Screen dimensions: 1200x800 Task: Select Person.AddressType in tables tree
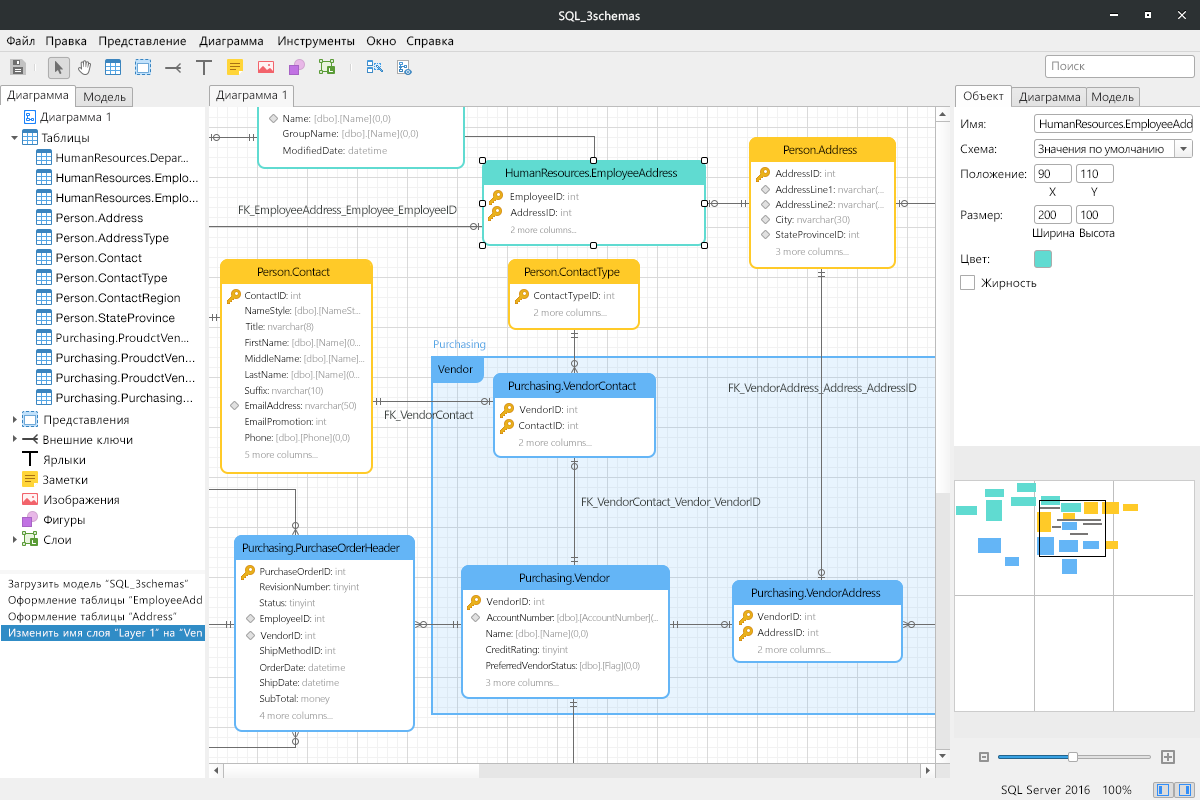pyautogui.click(x=112, y=238)
